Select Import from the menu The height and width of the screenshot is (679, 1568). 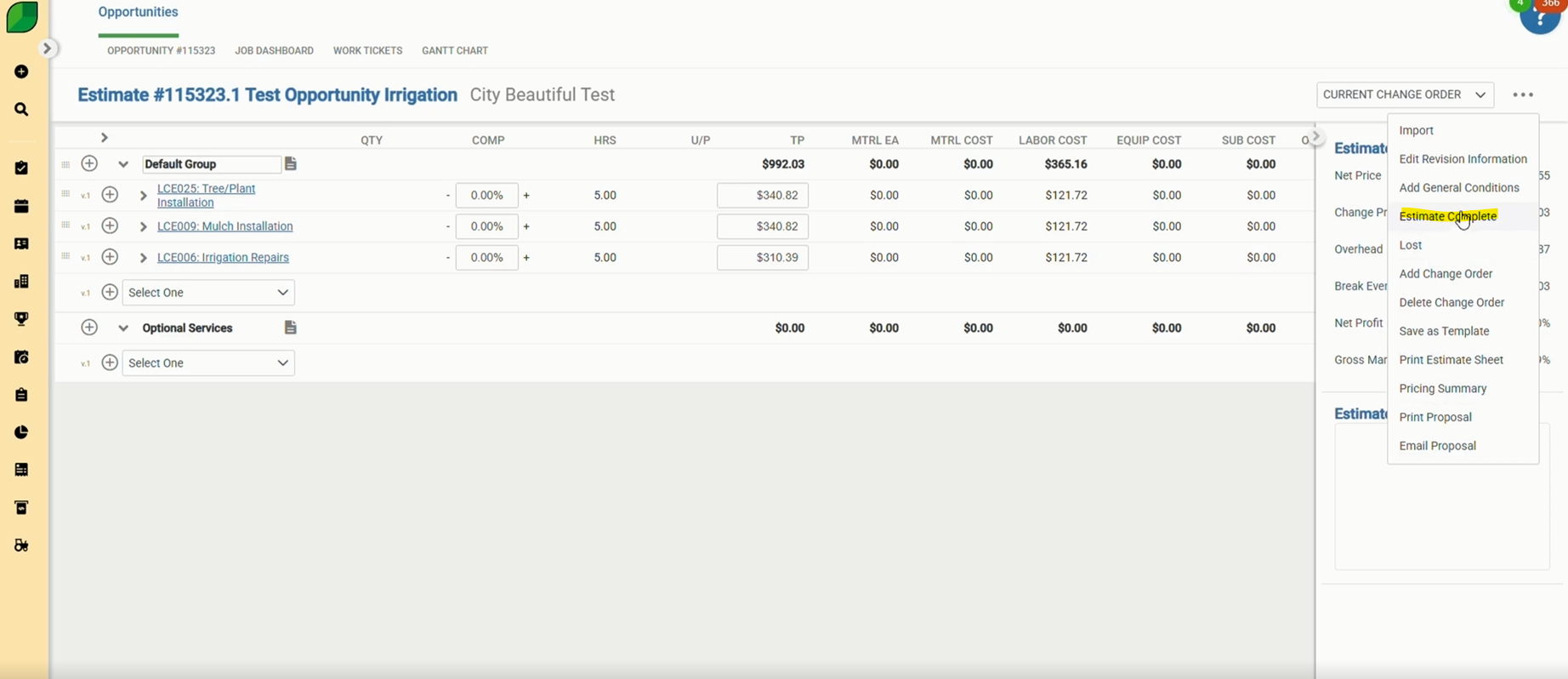(x=1417, y=130)
